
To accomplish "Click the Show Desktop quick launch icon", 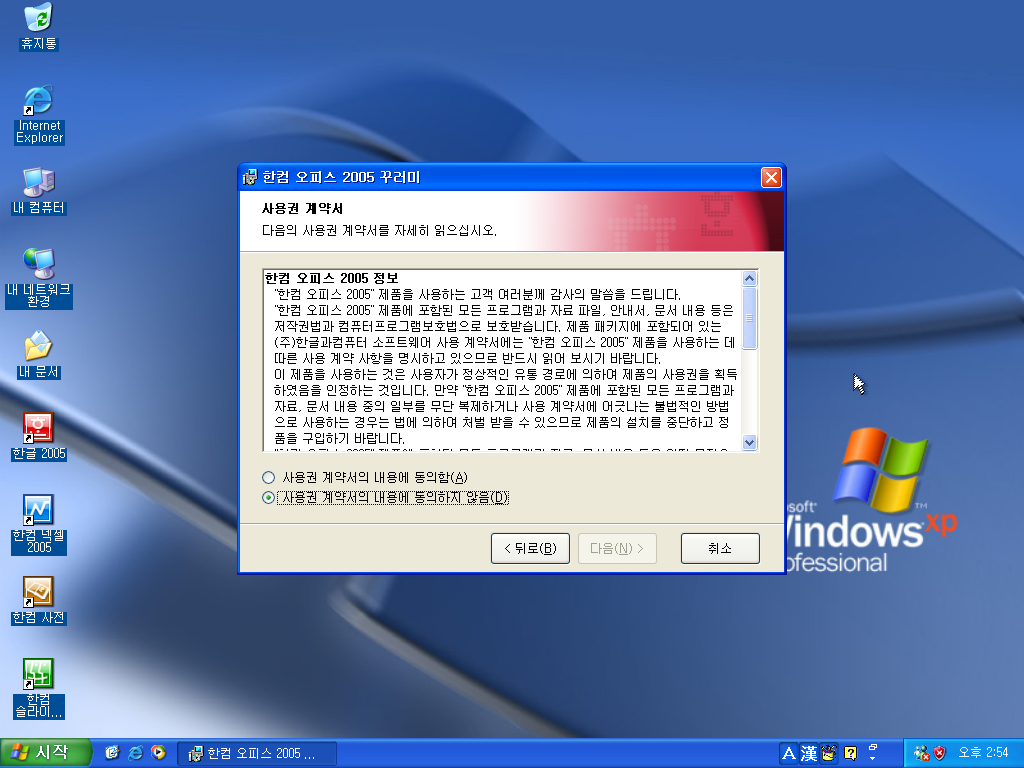I will [112, 753].
